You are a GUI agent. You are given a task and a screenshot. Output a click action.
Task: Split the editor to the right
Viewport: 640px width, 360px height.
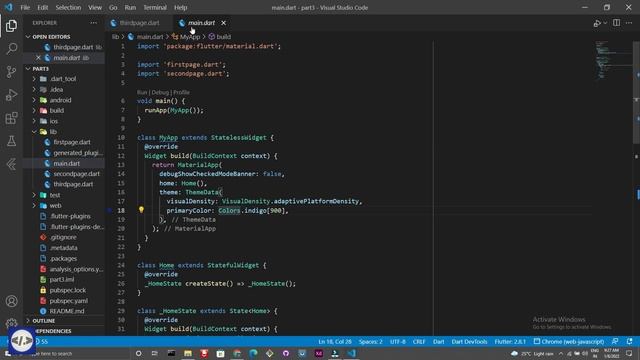coord(616,23)
